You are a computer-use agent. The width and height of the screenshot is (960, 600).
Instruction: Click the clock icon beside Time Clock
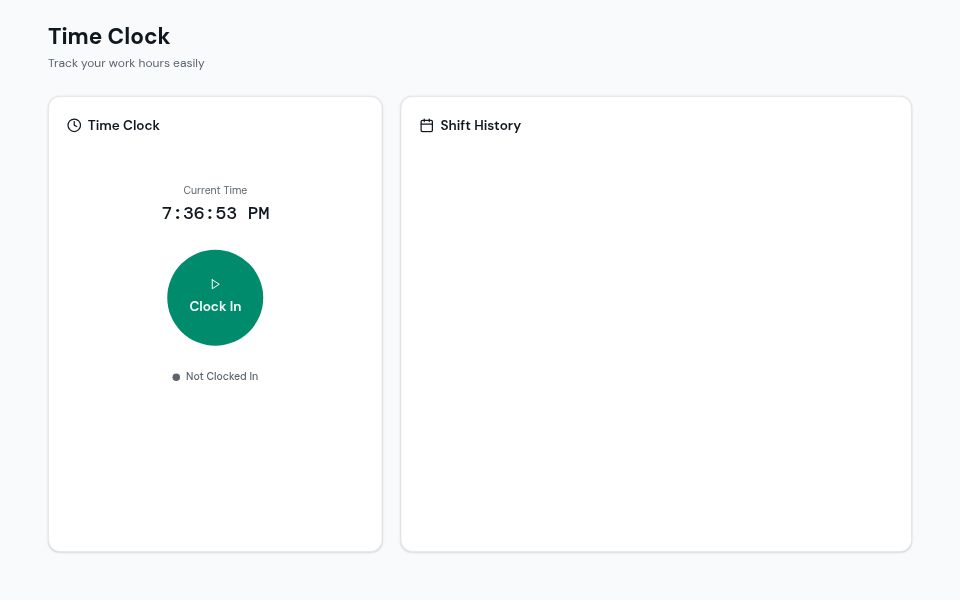pyautogui.click(x=74, y=126)
